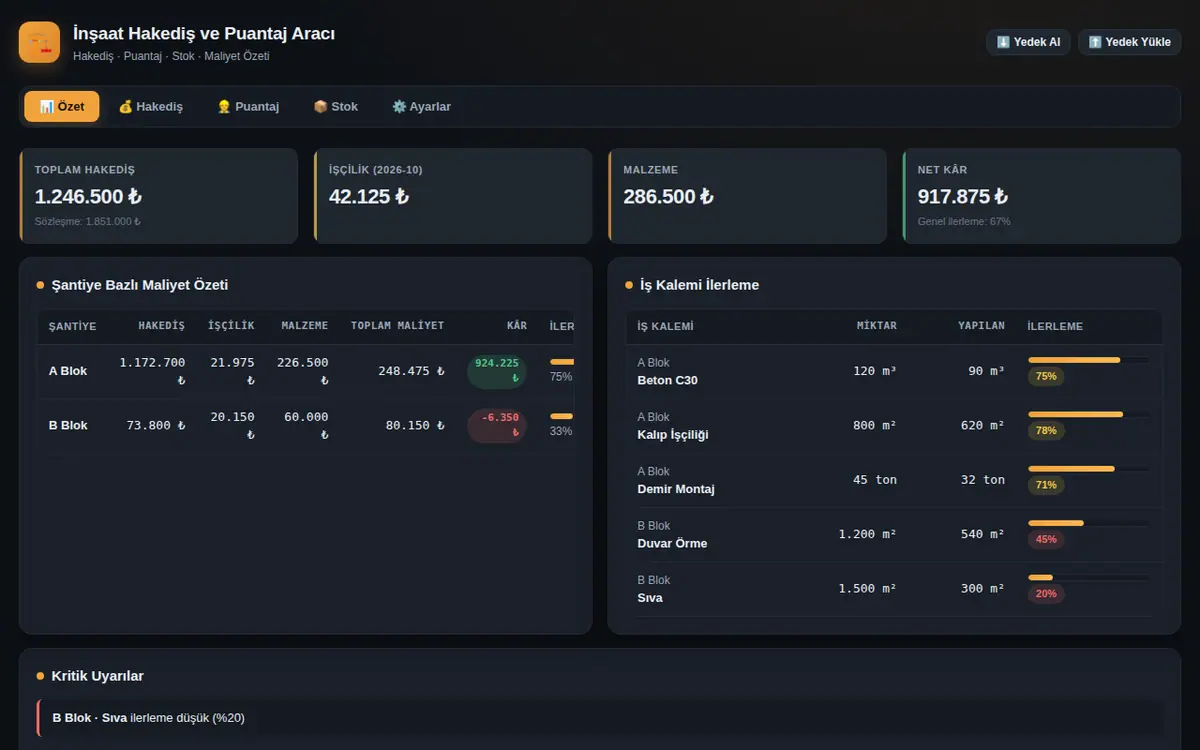The width and height of the screenshot is (1200, 750).
Task: Click the Duvar Örme progress bar
Action: pyautogui.click(x=1088, y=523)
